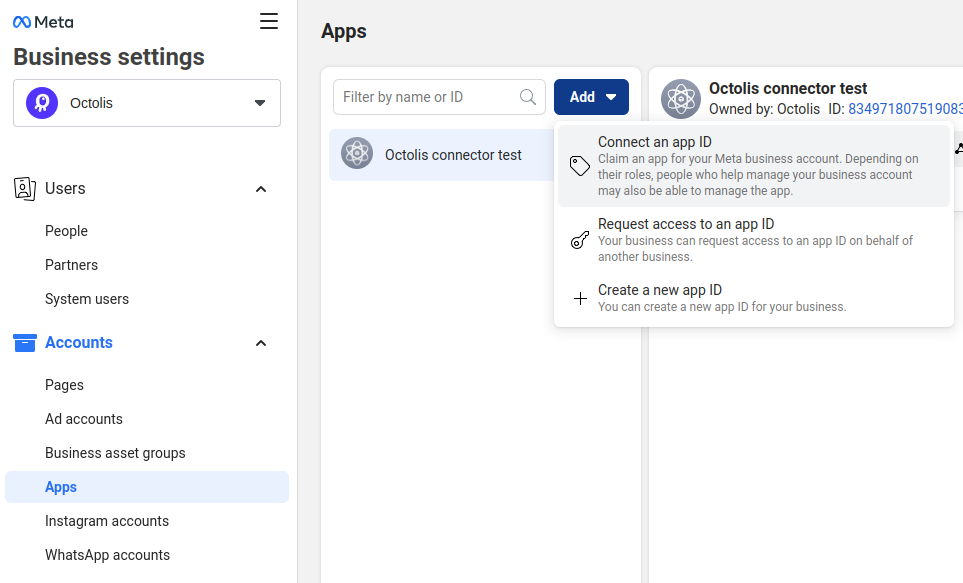Click the app ID number link
This screenshot has height=583, width=963.
coord(905,109)
